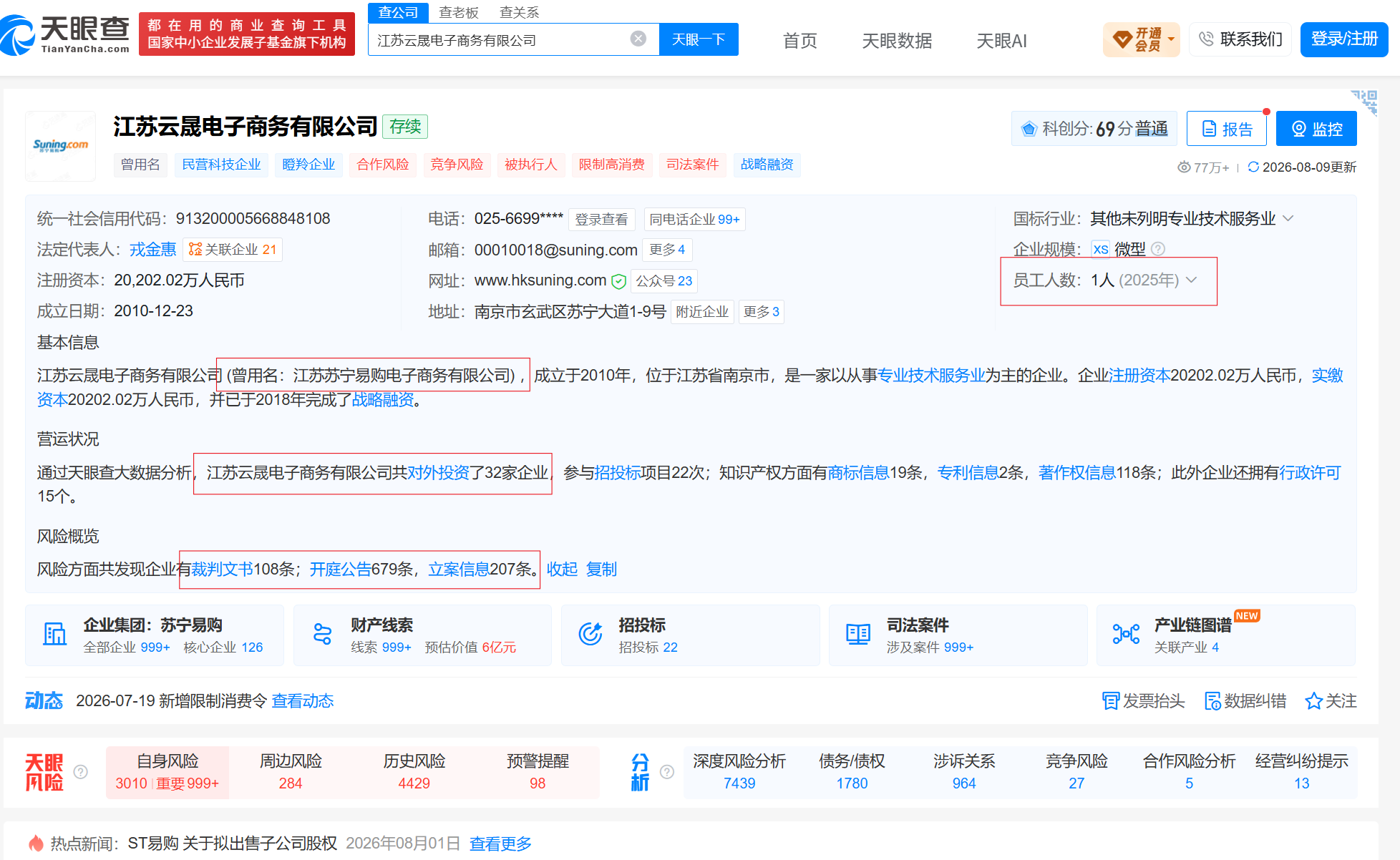
Task: Click the 天眼风险 help question icon
Action: click(x=81, y=772)
